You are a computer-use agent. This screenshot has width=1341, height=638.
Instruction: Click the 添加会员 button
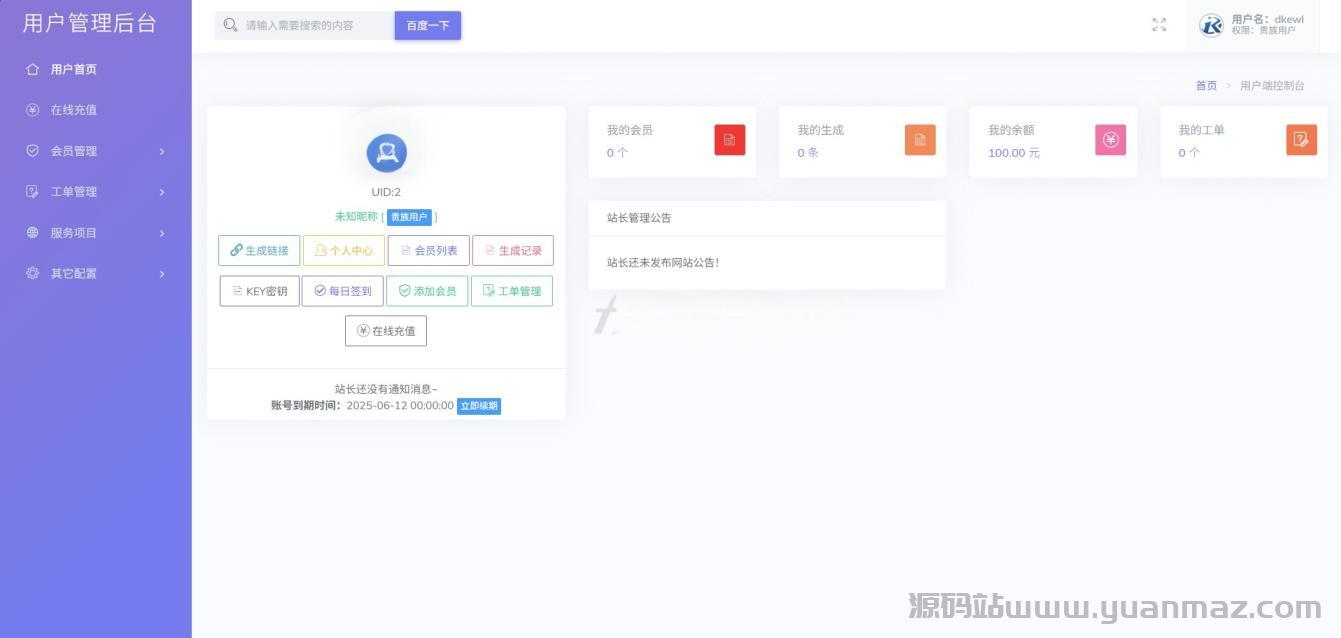[x=427, y=291]
